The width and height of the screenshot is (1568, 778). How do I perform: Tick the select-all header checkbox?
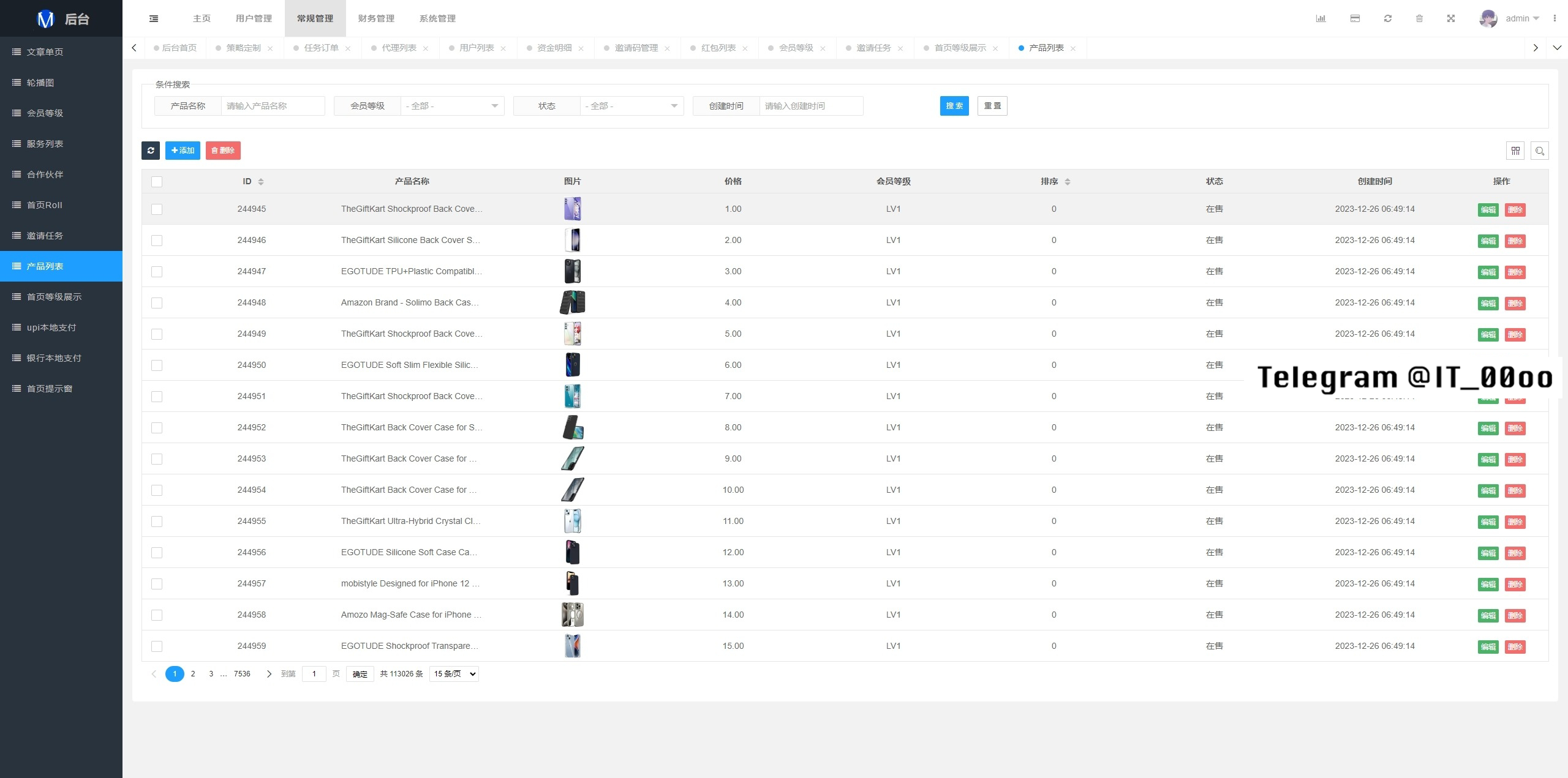click(x=157, y=182)
